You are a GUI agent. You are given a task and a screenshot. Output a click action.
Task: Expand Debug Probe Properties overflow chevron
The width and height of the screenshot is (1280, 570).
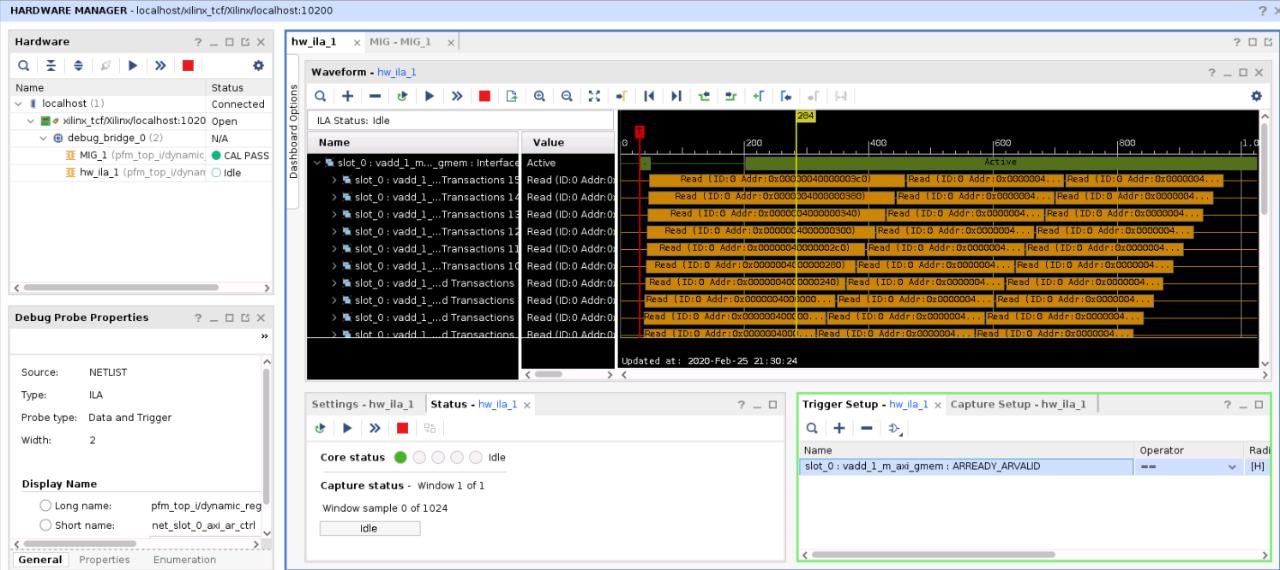(x=265, y=337)
